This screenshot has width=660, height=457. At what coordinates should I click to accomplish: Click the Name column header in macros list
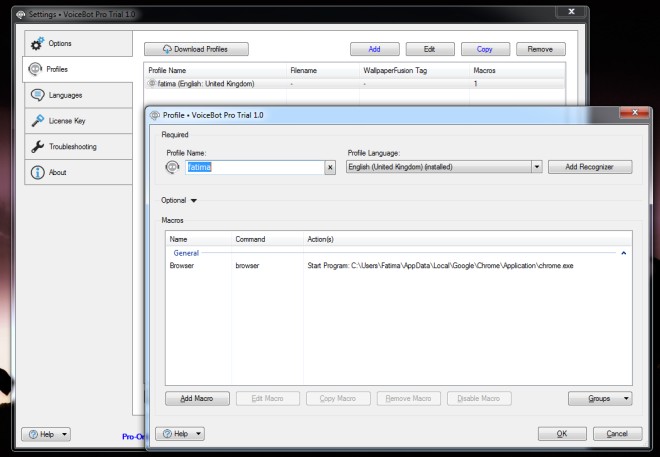pos(199,239)
